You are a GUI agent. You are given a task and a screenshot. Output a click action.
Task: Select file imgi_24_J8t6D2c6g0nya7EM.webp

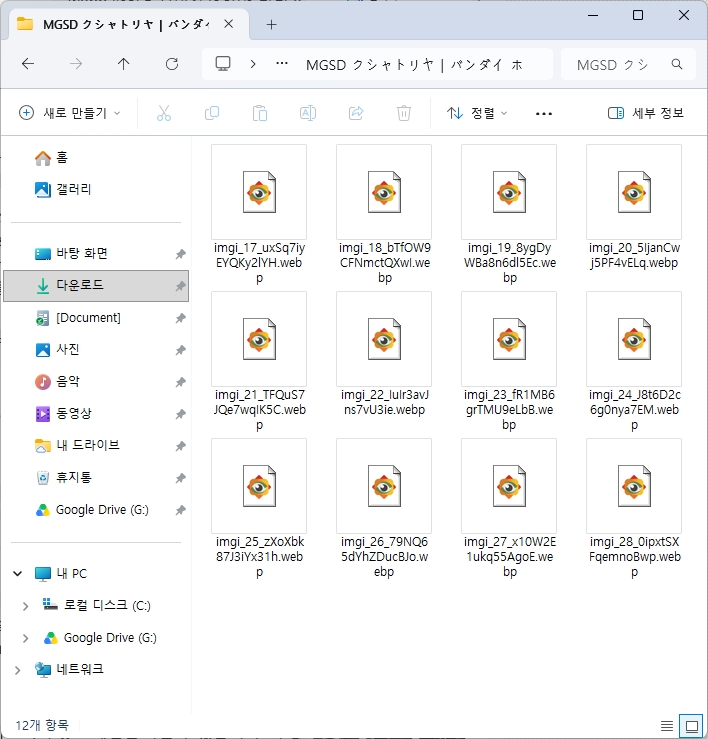click(x=634, y=361)
